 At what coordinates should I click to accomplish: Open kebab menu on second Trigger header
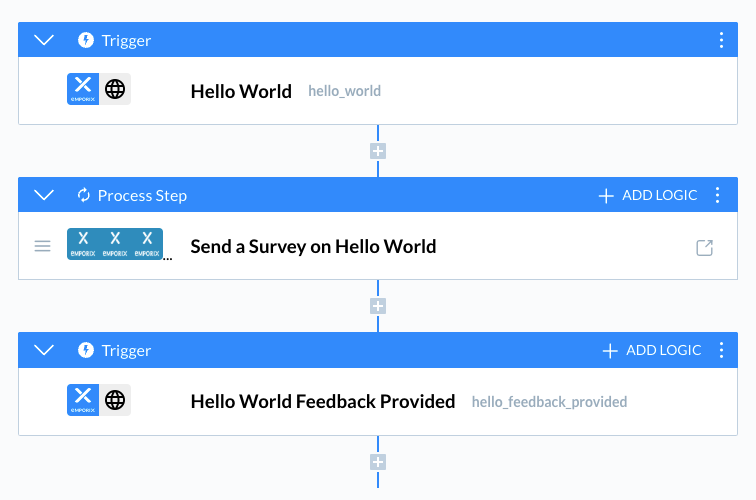(722, 351)
